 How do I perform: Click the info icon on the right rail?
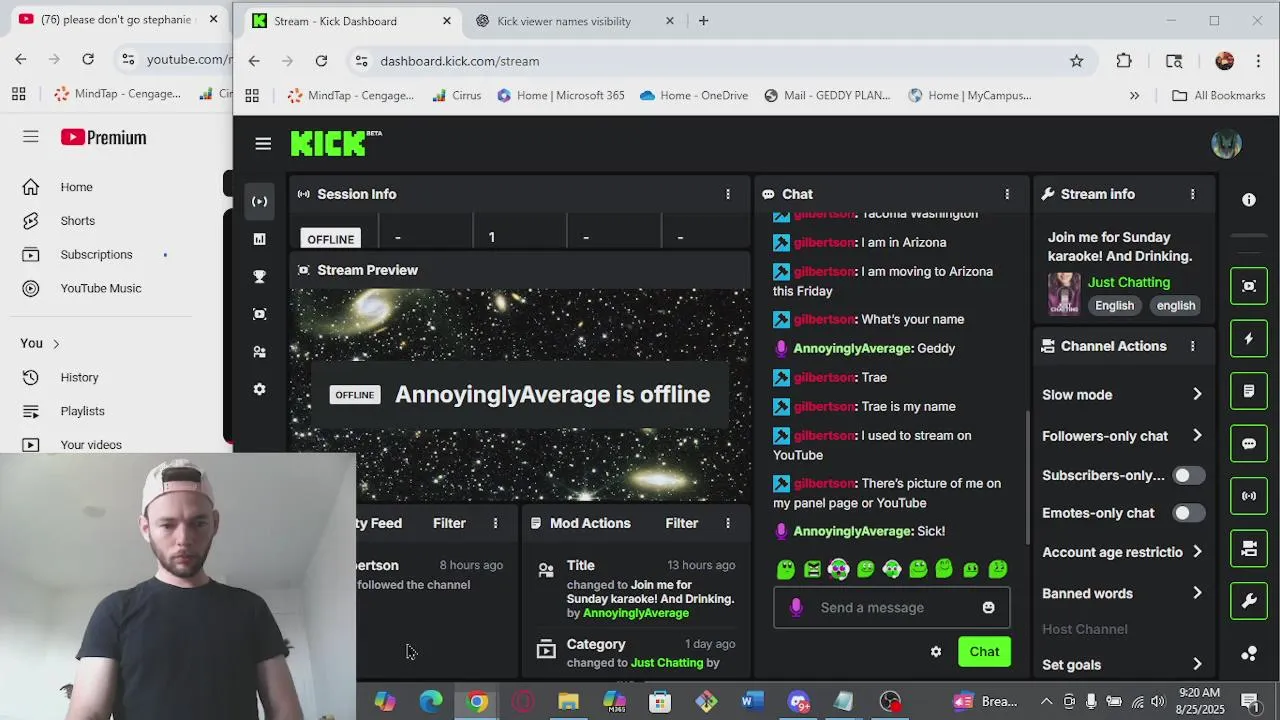[1249, 200]
